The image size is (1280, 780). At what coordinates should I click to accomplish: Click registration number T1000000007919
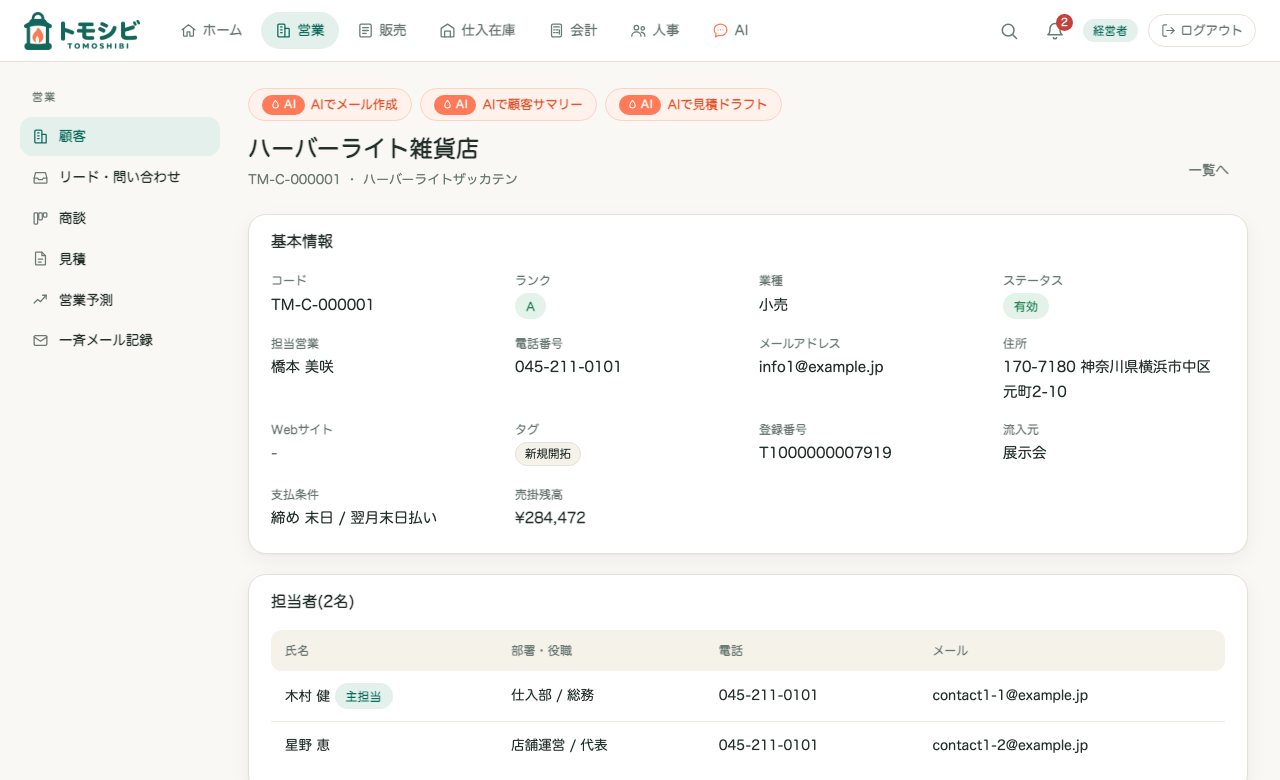pos(825,453)
